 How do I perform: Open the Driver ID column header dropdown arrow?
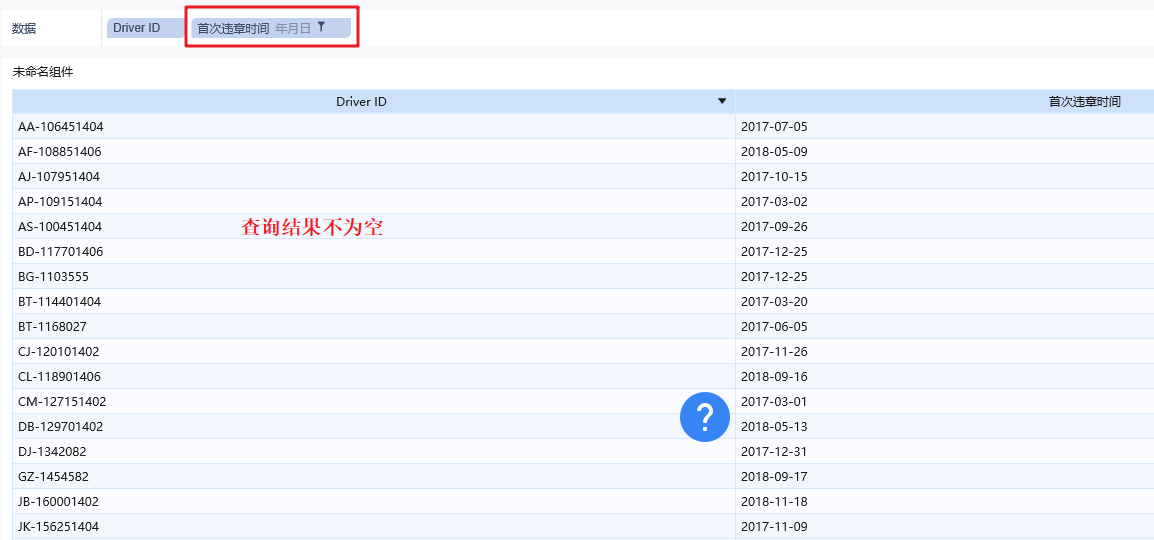click(x=722, y=102)
